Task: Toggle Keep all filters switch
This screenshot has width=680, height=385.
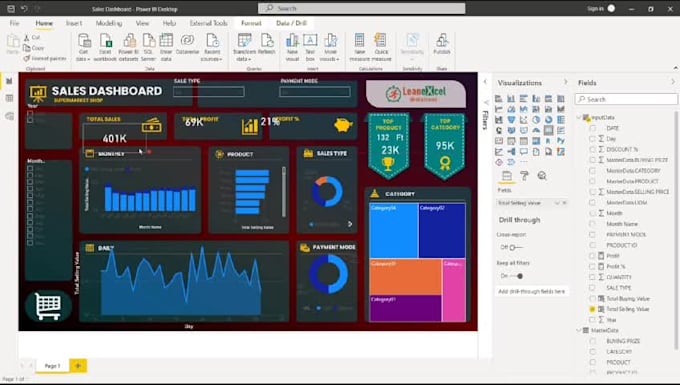Action: pyautogui.click(x=517, y=276)
